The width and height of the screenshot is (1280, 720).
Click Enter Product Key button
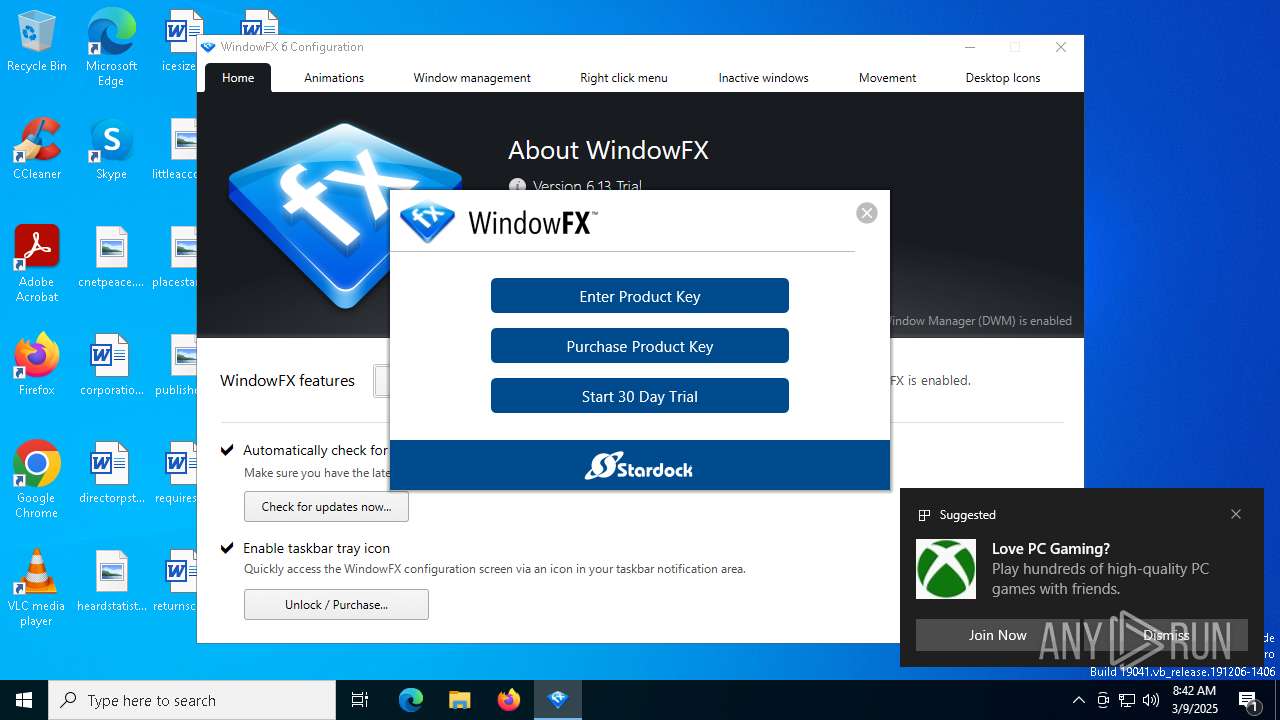click(x=640, y=296)
